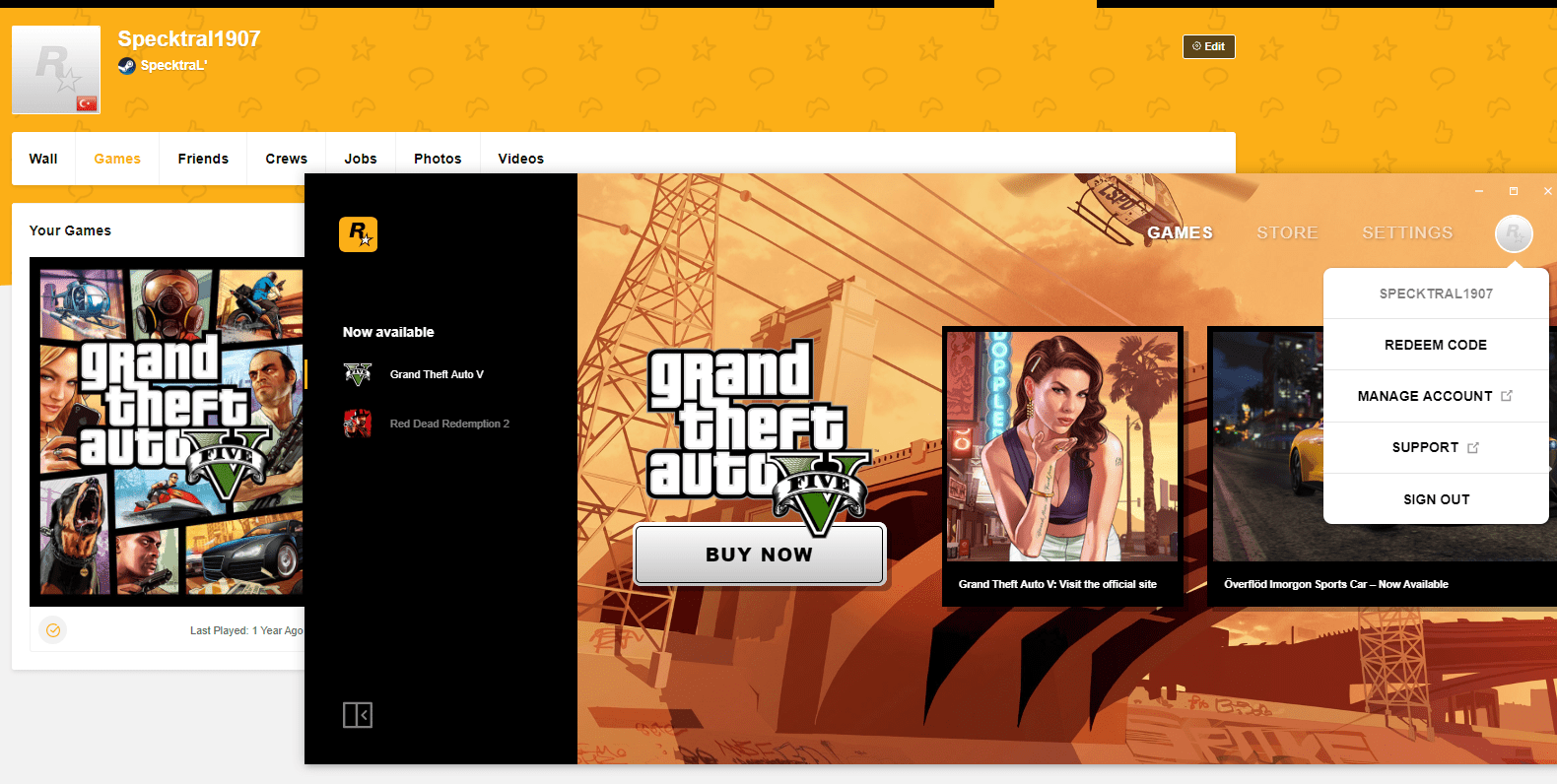Click SIGN OUT in the account menu
Image resolution: width=1557 pixels, height=784 pixels.
point(1436,499)
